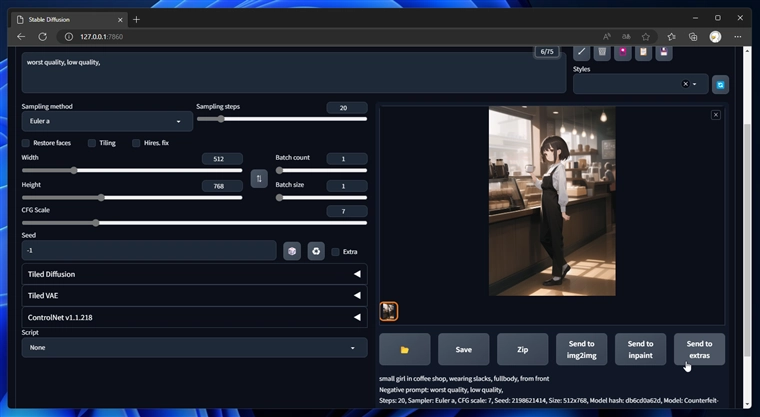Select the generated image thumbnail below preview

(x=389, y=311)
